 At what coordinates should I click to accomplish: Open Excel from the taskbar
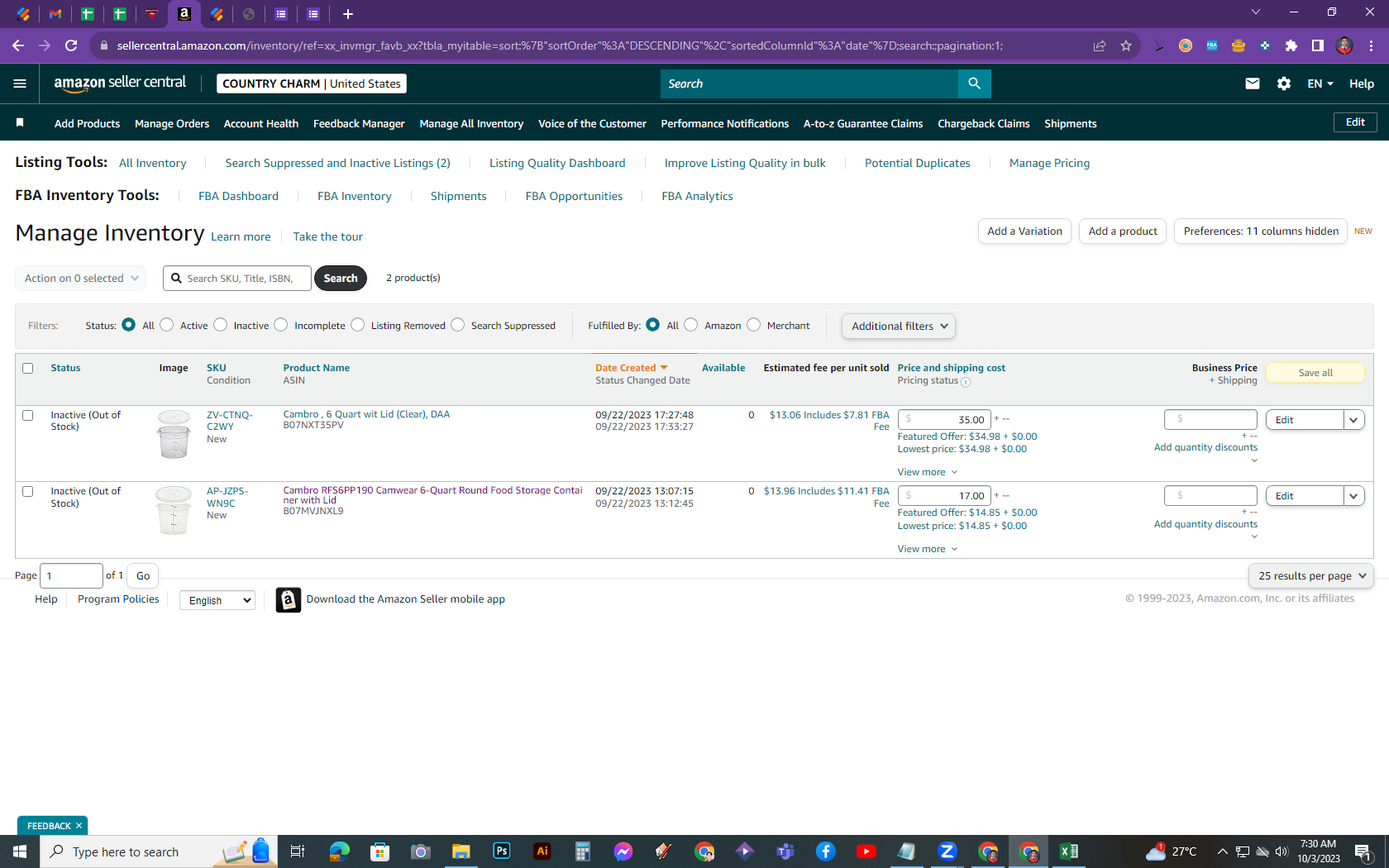point(1069,851)
